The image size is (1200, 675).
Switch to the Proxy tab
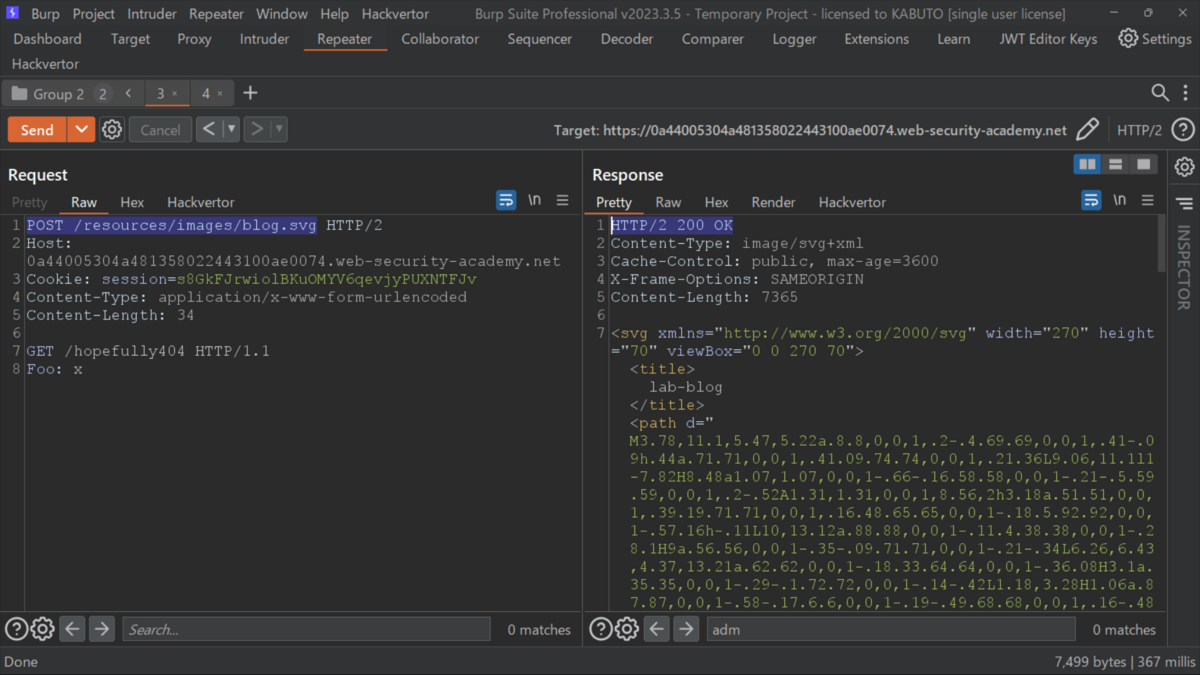click(194, 39)
